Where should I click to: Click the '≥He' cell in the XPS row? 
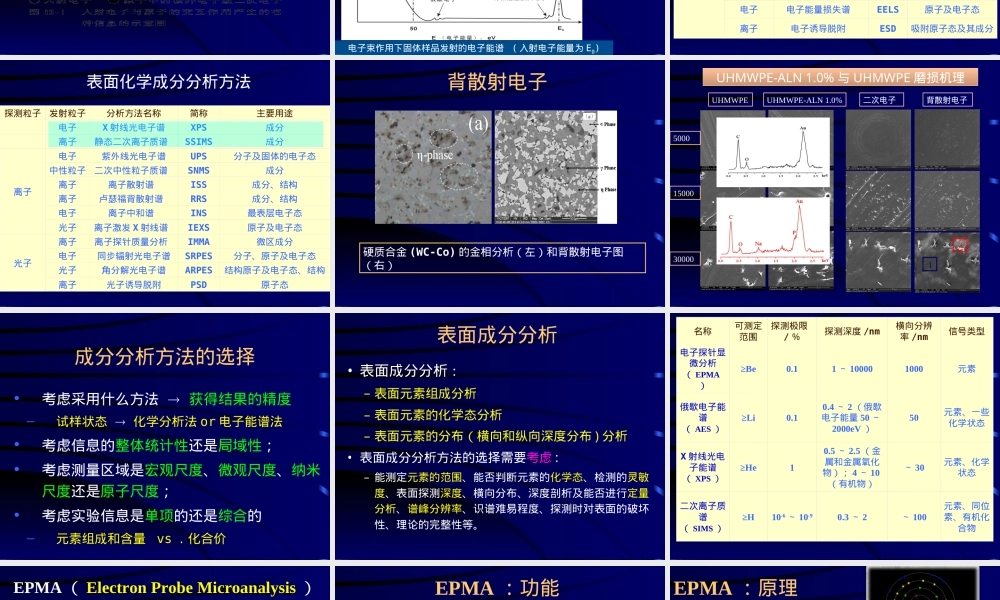747,468
